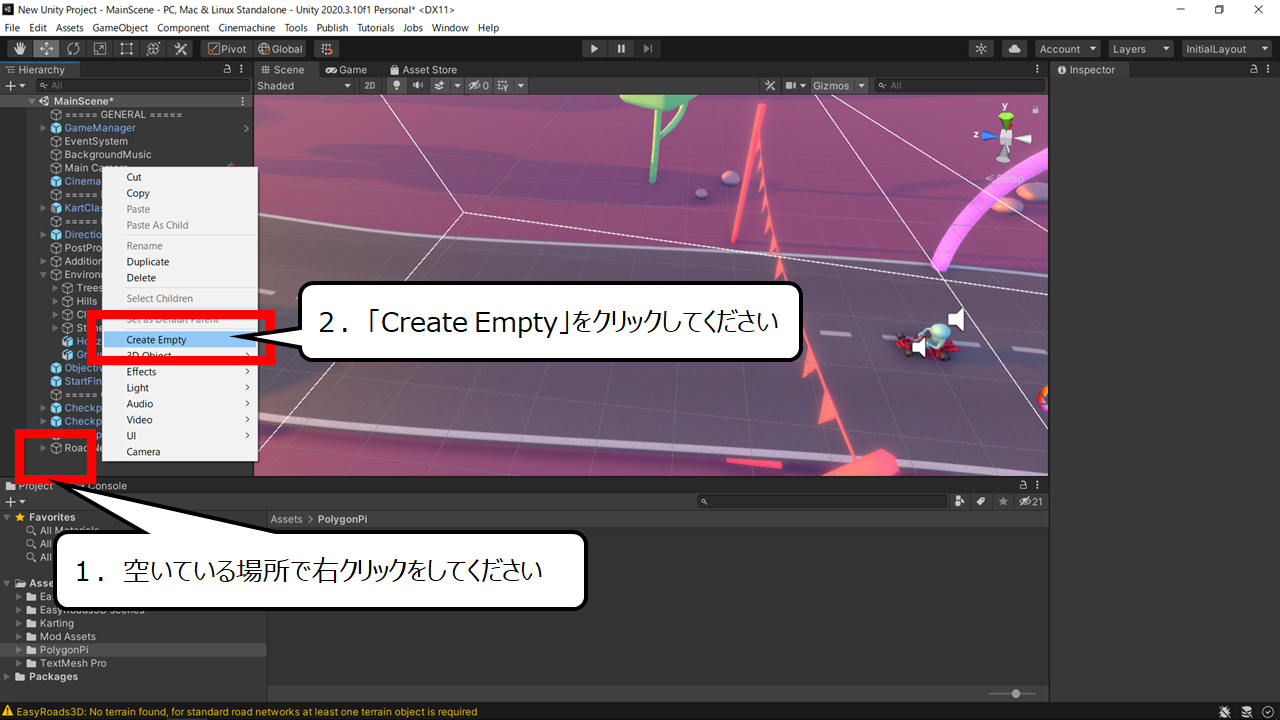Expand the TextMesh Pro folder
Viewport: 1280px width, 720px height.
pos(19,663)
